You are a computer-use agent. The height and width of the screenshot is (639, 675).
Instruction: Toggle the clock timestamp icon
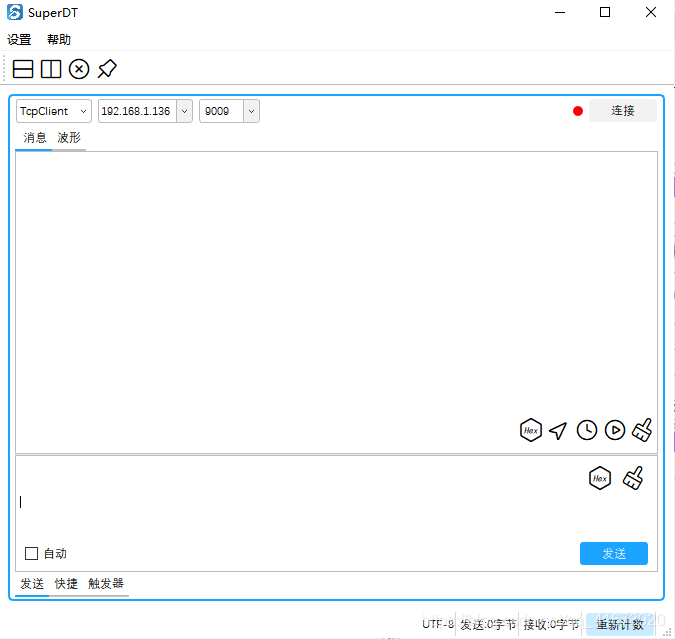[x=586, y=430]
